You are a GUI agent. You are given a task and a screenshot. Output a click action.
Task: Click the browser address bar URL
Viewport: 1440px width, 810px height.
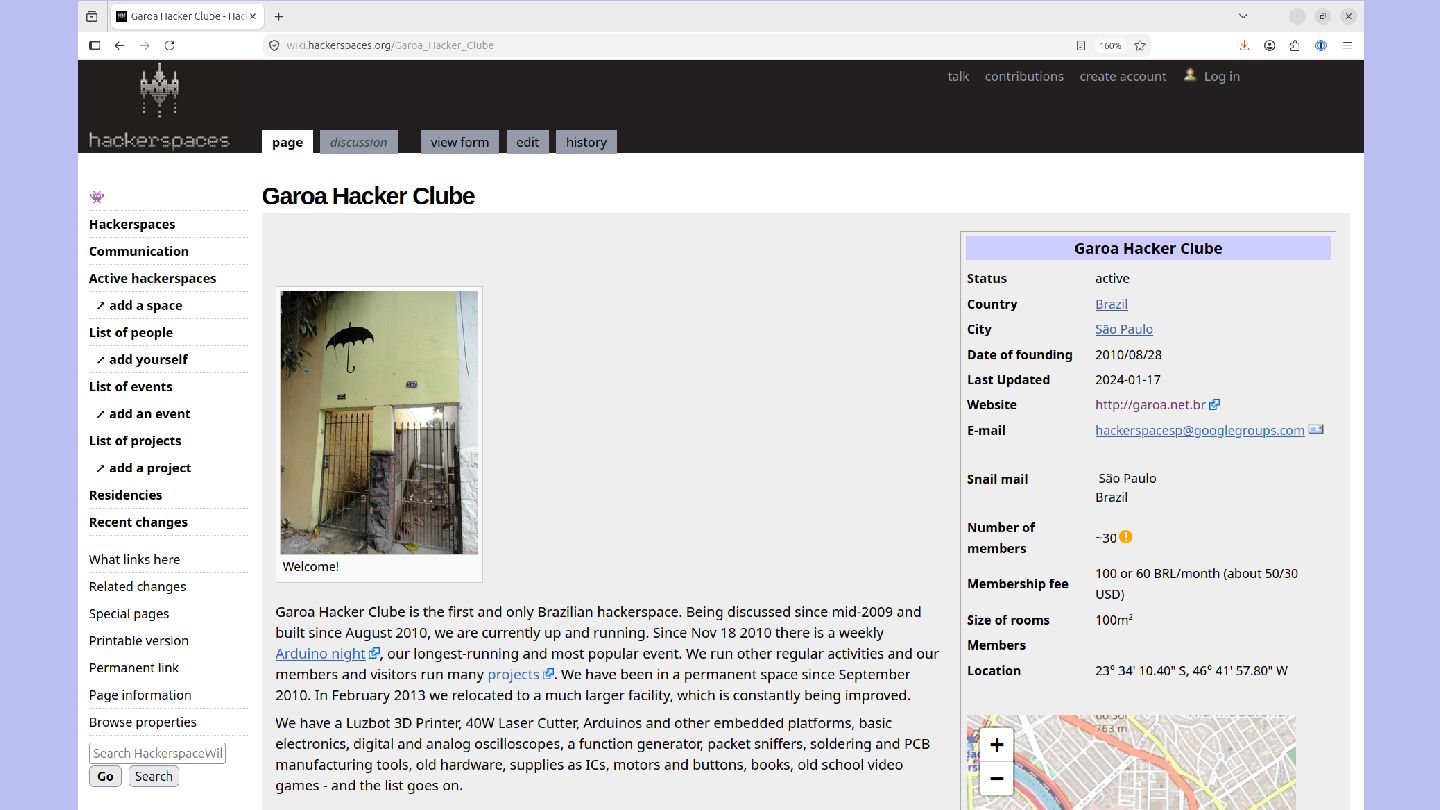pyautogui.click(x=390, y=45)
